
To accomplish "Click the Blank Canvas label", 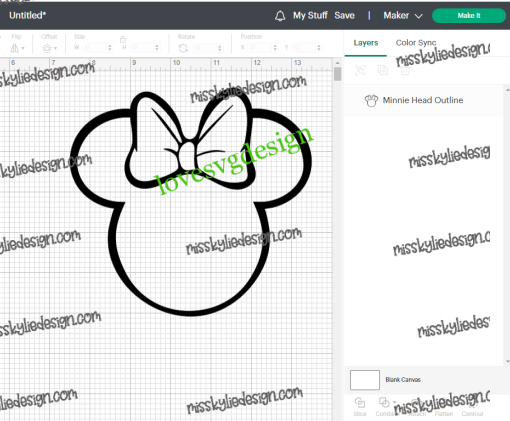I will 403,380.
